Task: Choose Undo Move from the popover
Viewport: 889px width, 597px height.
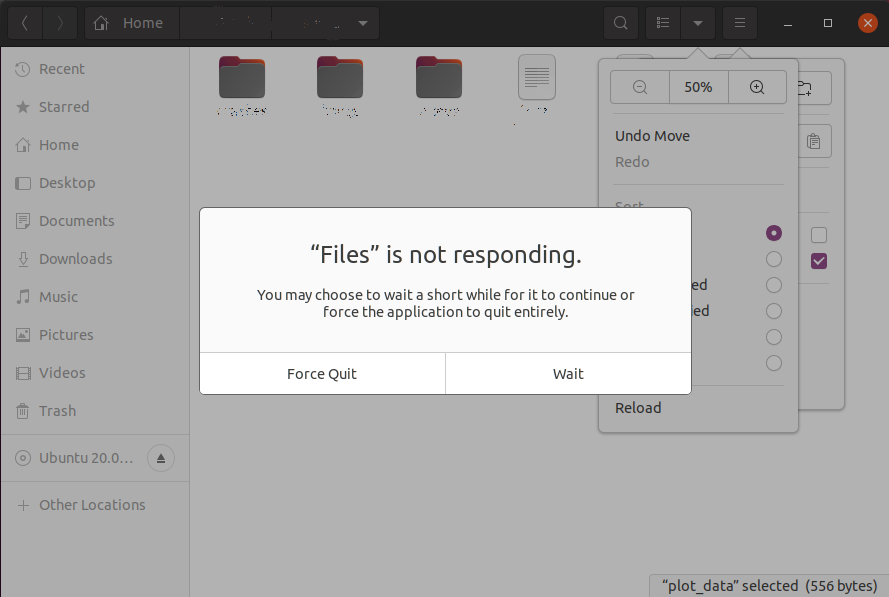Action: (652, 136)
